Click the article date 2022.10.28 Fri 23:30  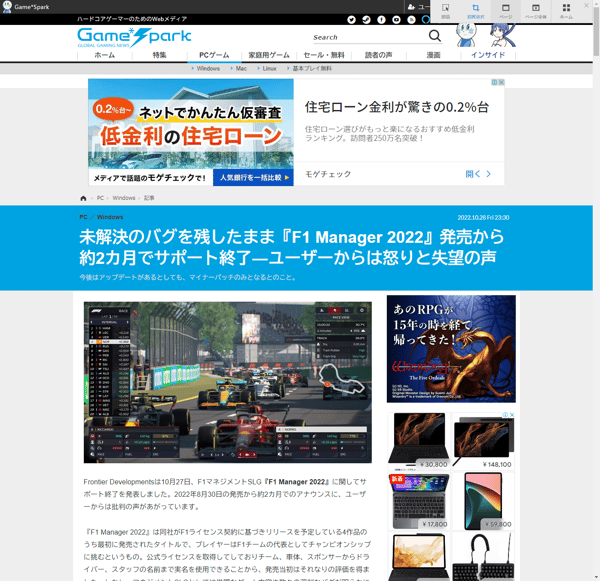click(x=483, y=217)
